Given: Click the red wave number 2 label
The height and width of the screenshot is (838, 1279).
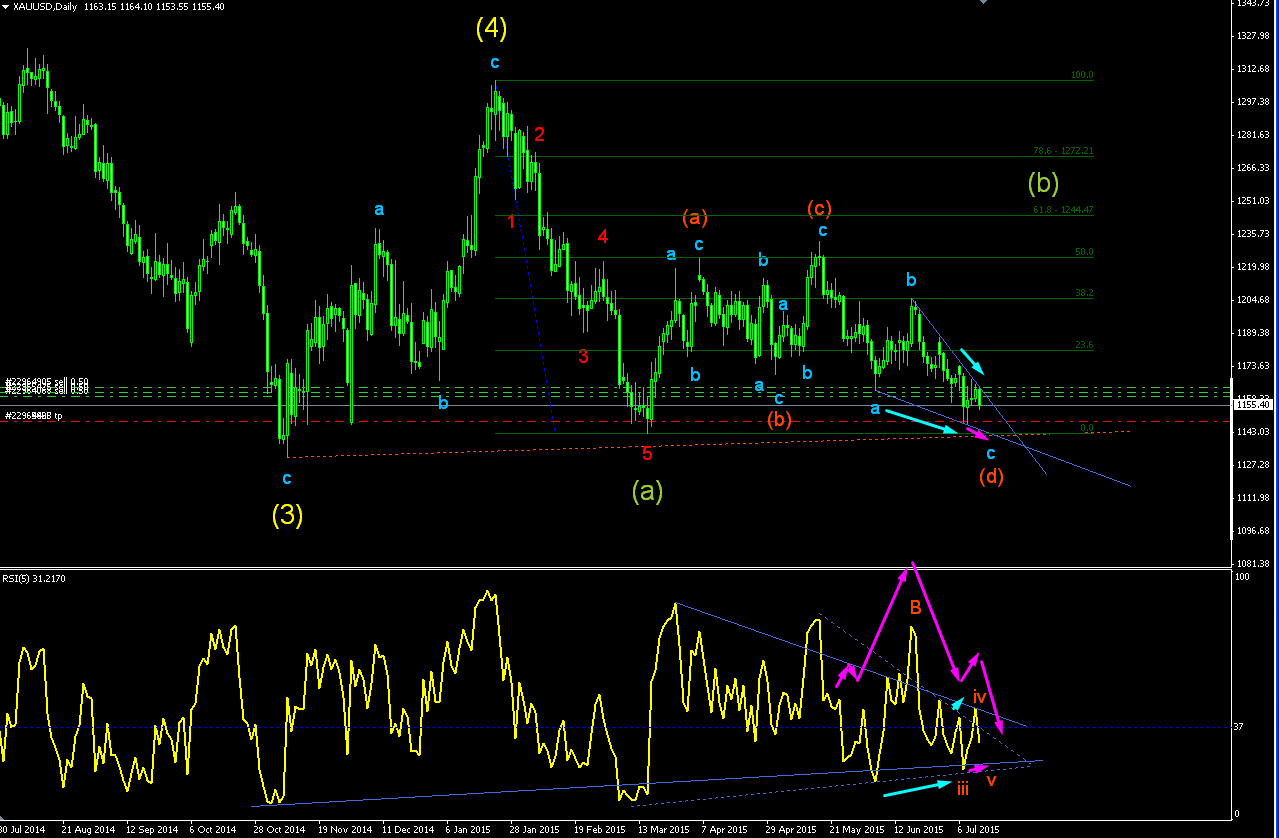Looking at the screenshot, I should 539,135.
